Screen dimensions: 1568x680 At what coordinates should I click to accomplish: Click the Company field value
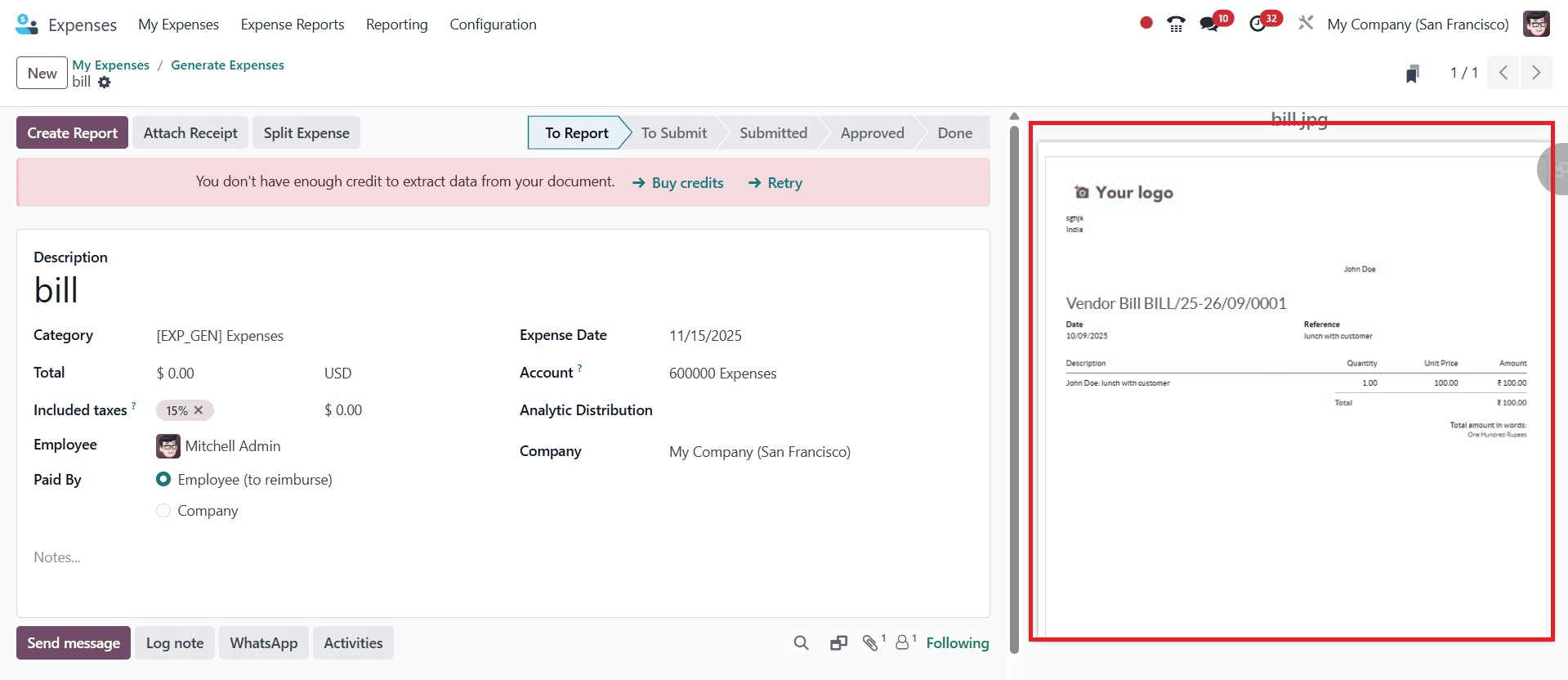tap(760, 452)
